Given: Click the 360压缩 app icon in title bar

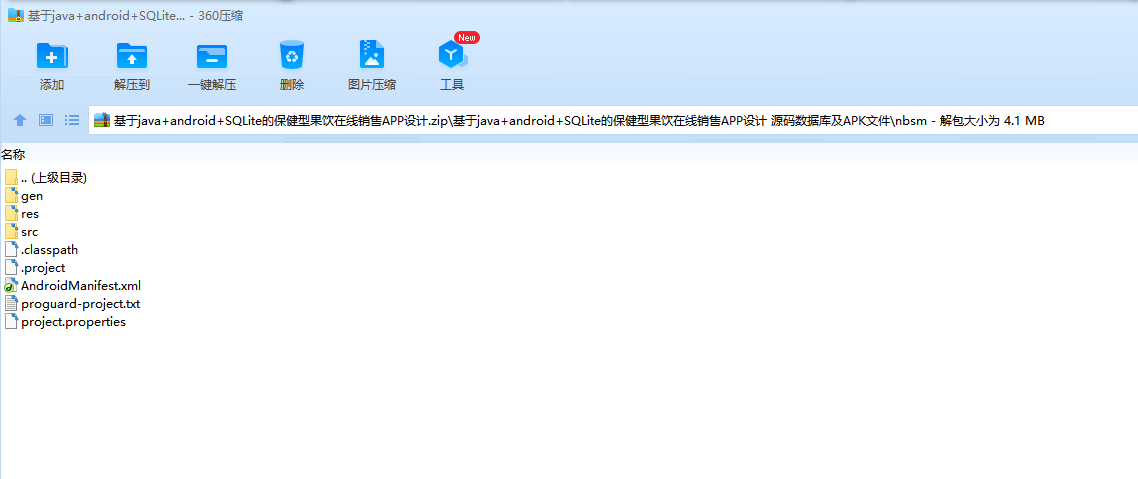Looking at the screenshot, I should pos(15,15).
